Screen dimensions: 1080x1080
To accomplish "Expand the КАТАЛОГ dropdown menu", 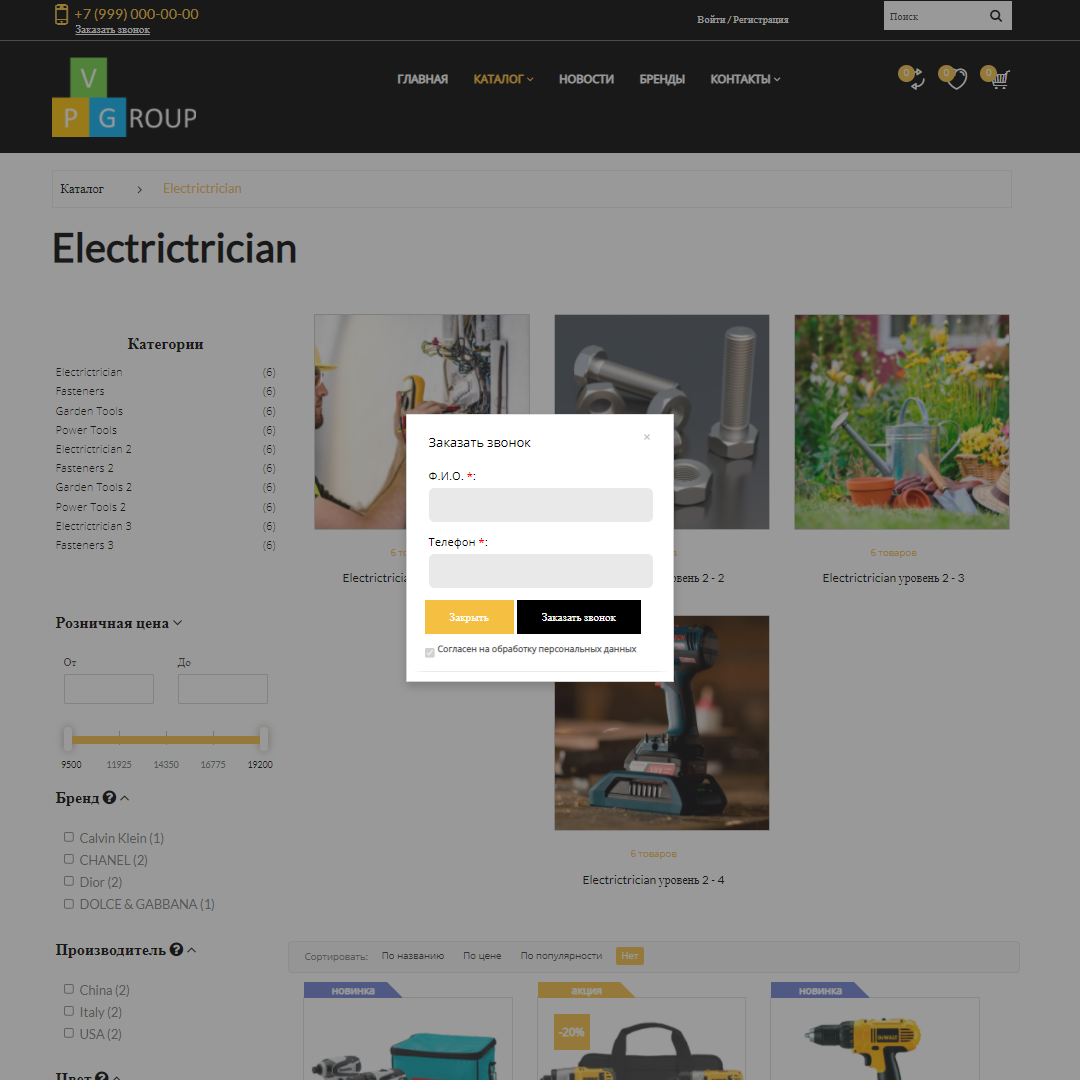I will coord(503,78).
